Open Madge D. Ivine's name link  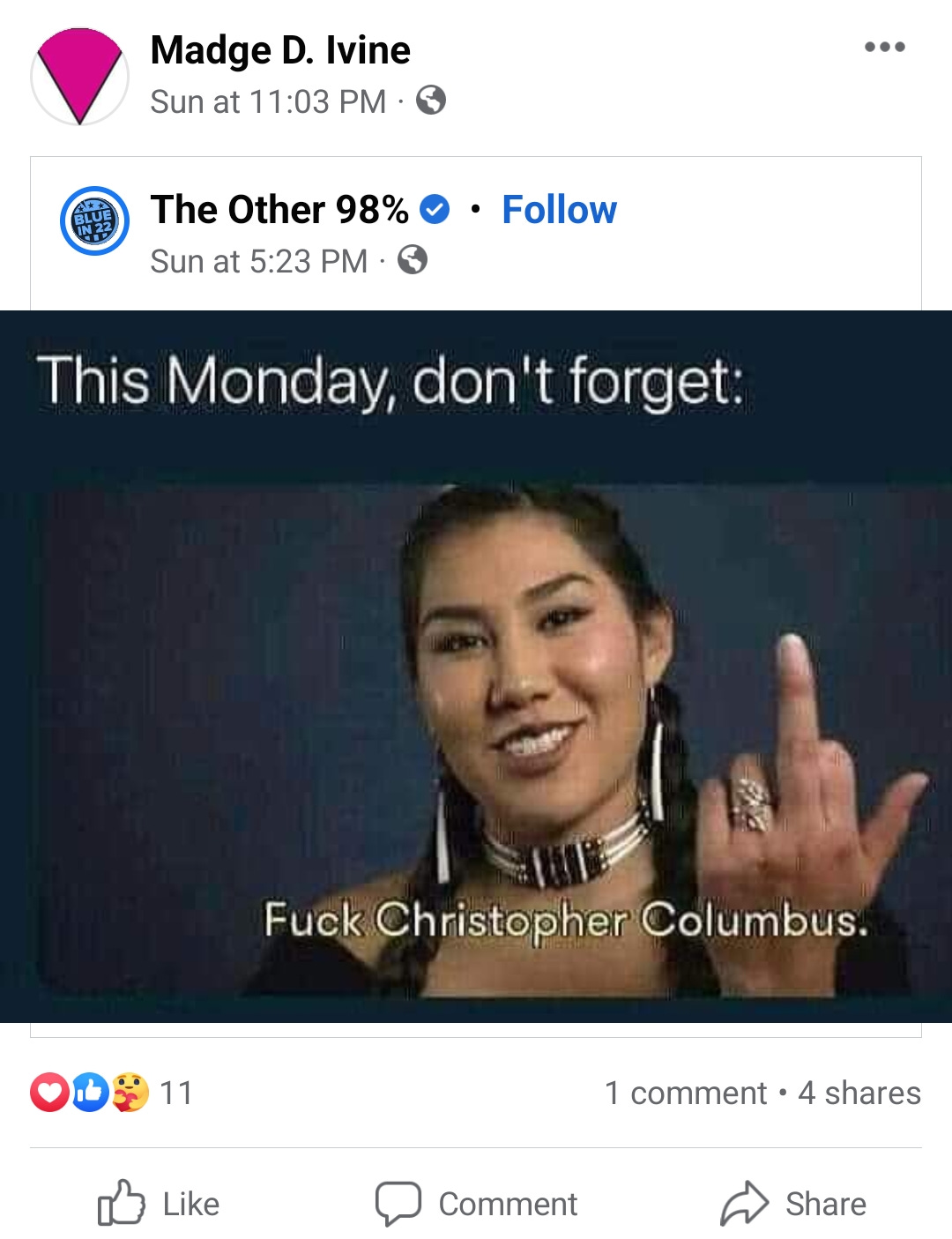click(280, 50)
